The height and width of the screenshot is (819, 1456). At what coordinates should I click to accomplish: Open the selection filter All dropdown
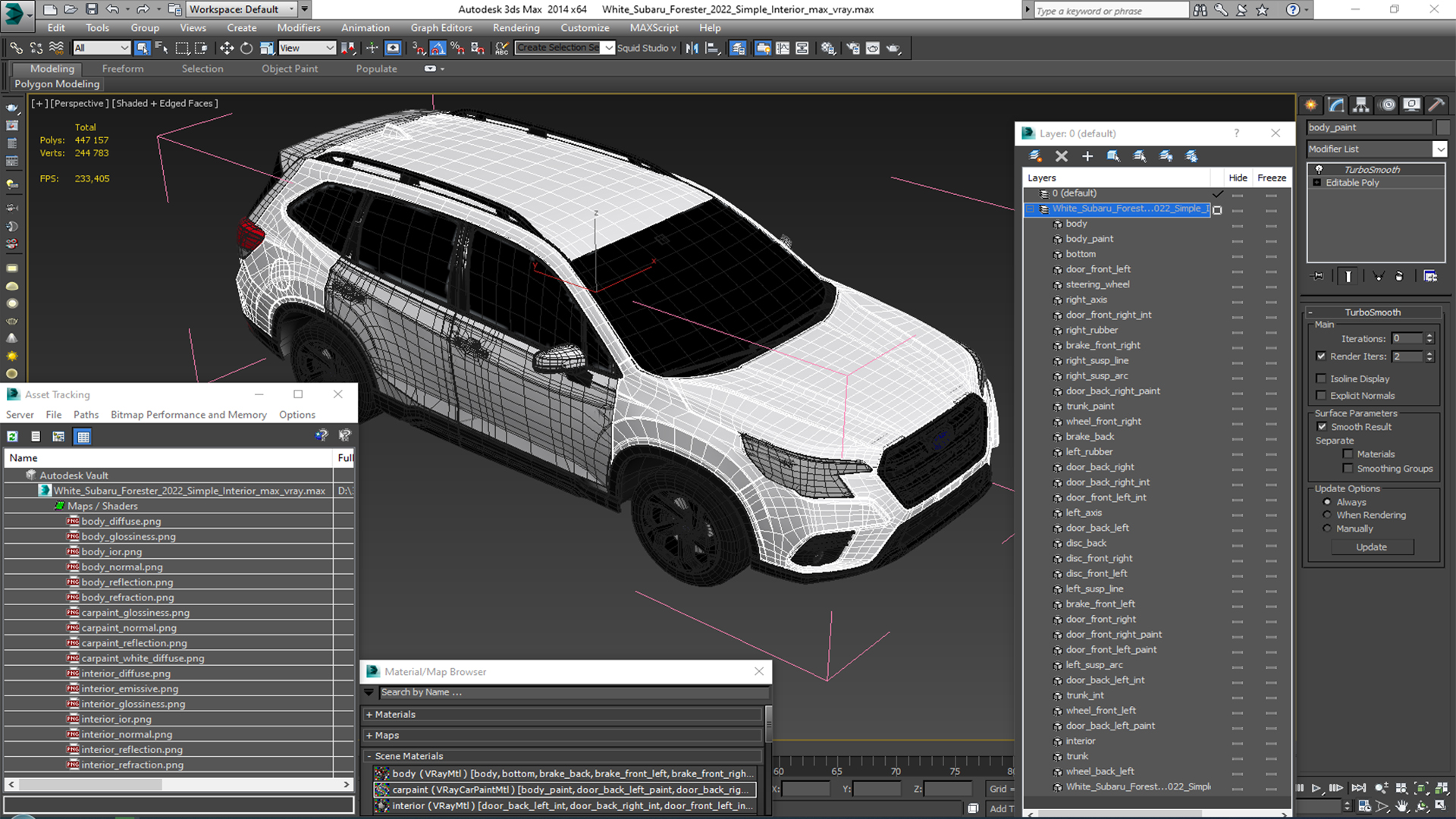coord(124,48)
